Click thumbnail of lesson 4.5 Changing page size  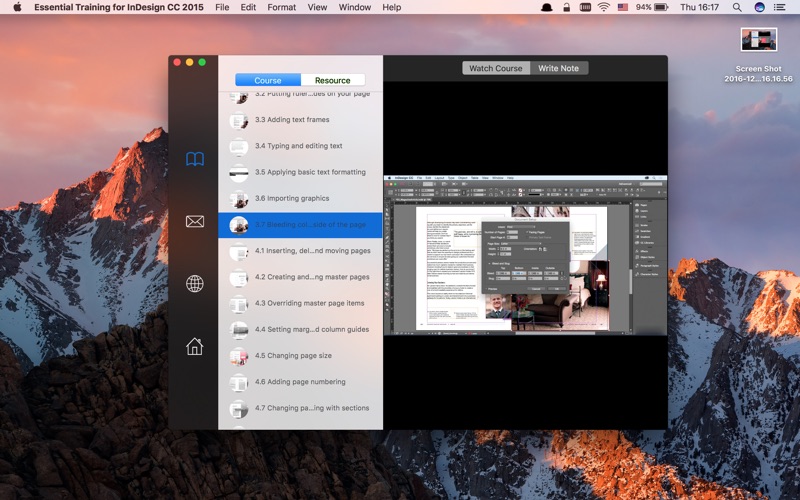(238, 356)
